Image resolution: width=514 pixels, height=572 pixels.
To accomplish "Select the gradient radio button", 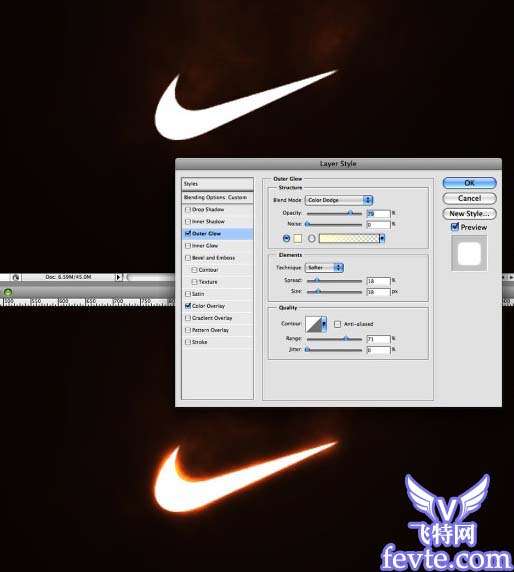I will point(312,239).
